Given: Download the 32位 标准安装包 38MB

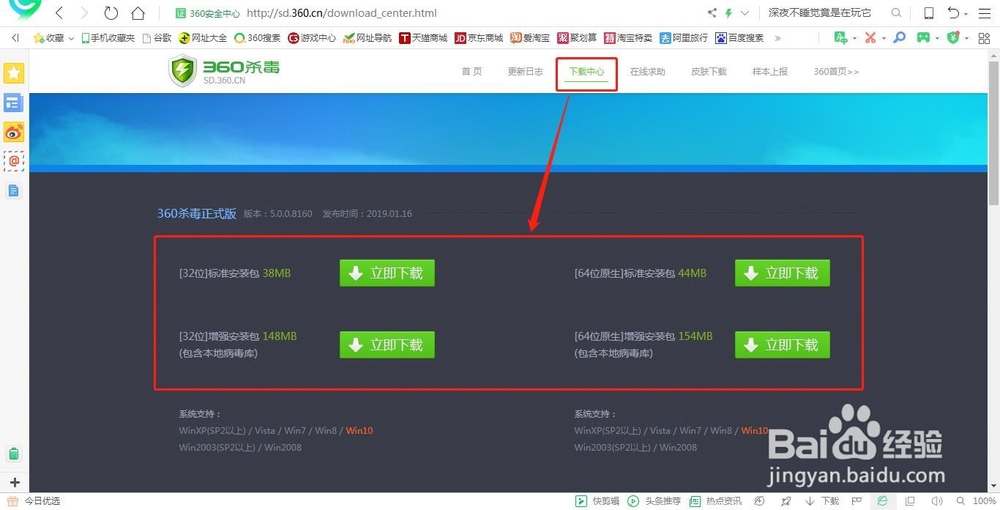Looking at the screenshot, I should 387,273.
